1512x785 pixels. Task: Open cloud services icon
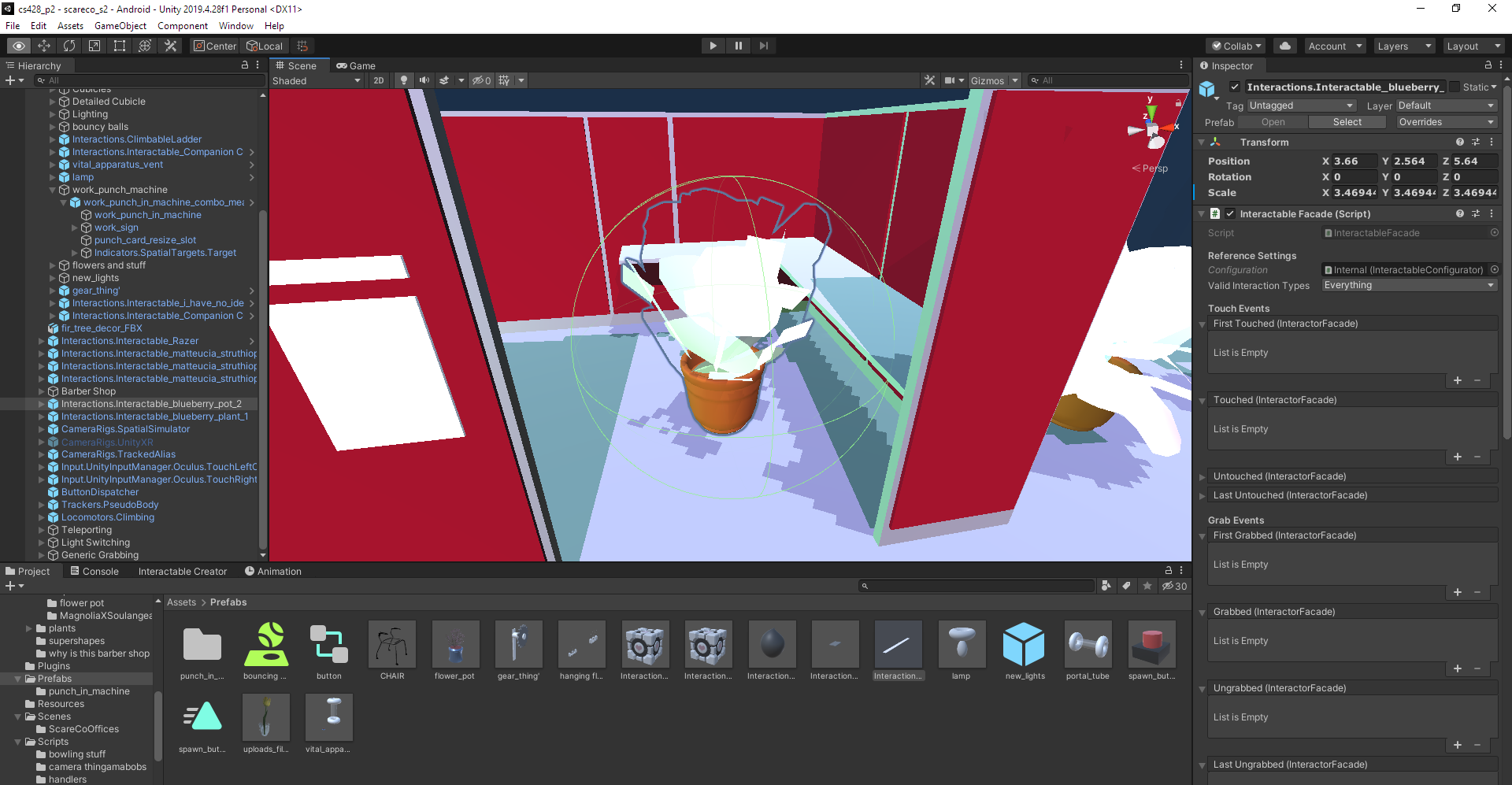coord(1285,46)
